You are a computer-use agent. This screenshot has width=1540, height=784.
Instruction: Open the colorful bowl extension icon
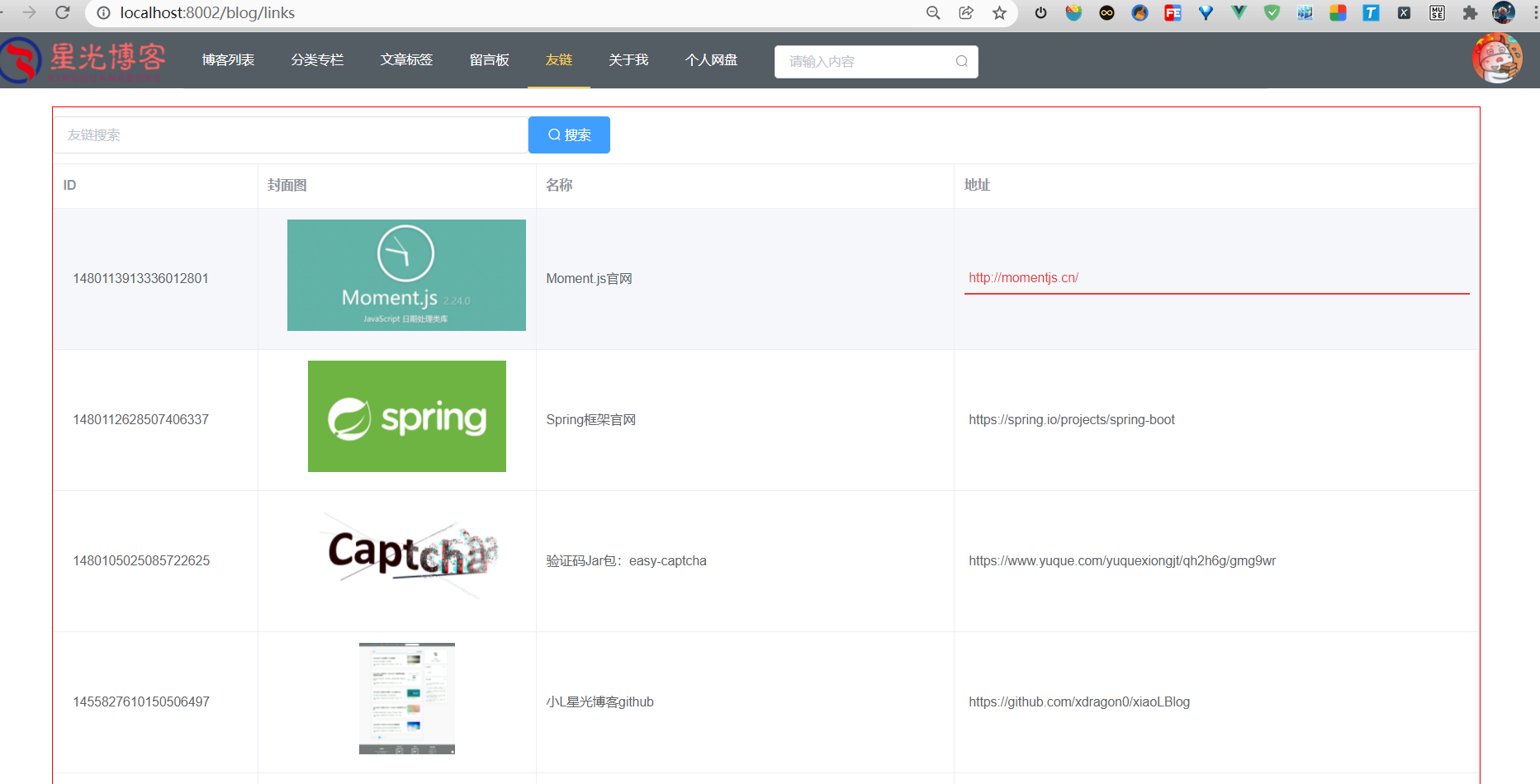[x=1073, y=12]
